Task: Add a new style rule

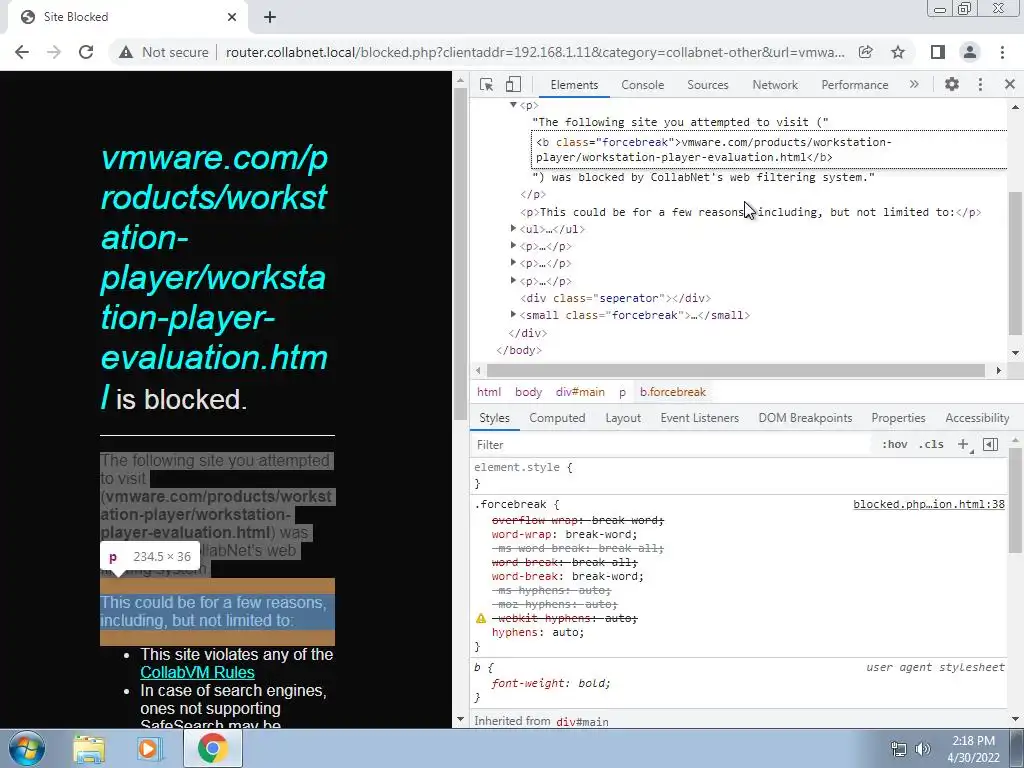Action: 963,445
